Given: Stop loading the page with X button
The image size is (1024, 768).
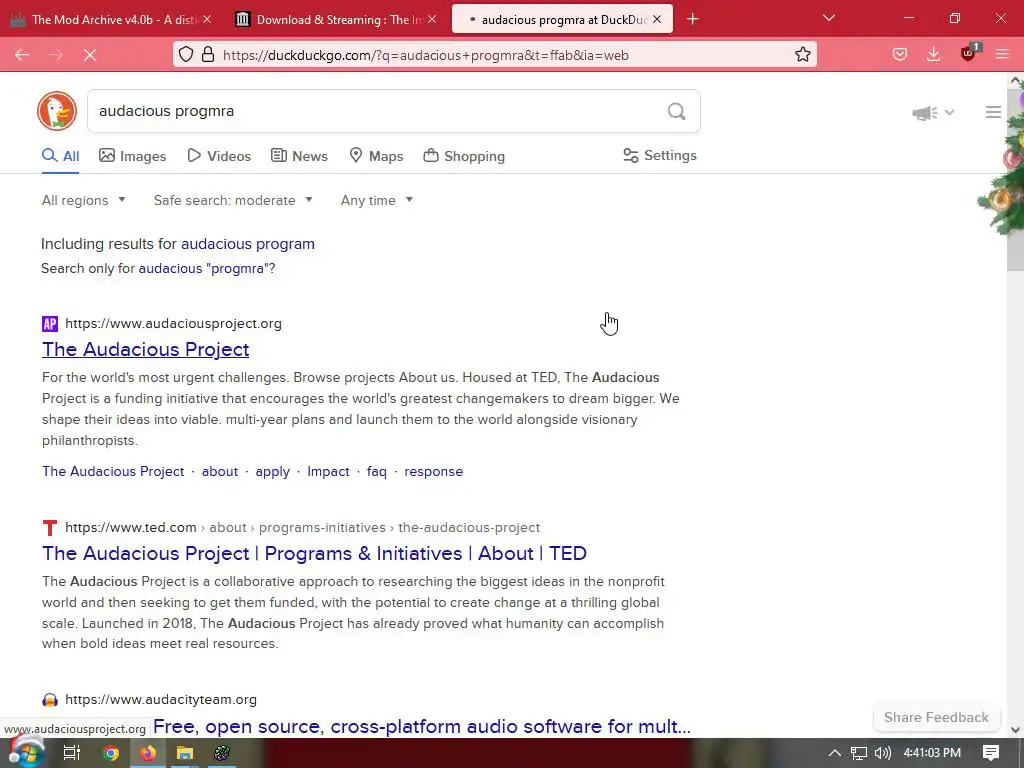Looking at the screenshot, I should pyautogui.click(x=90, y=55).
